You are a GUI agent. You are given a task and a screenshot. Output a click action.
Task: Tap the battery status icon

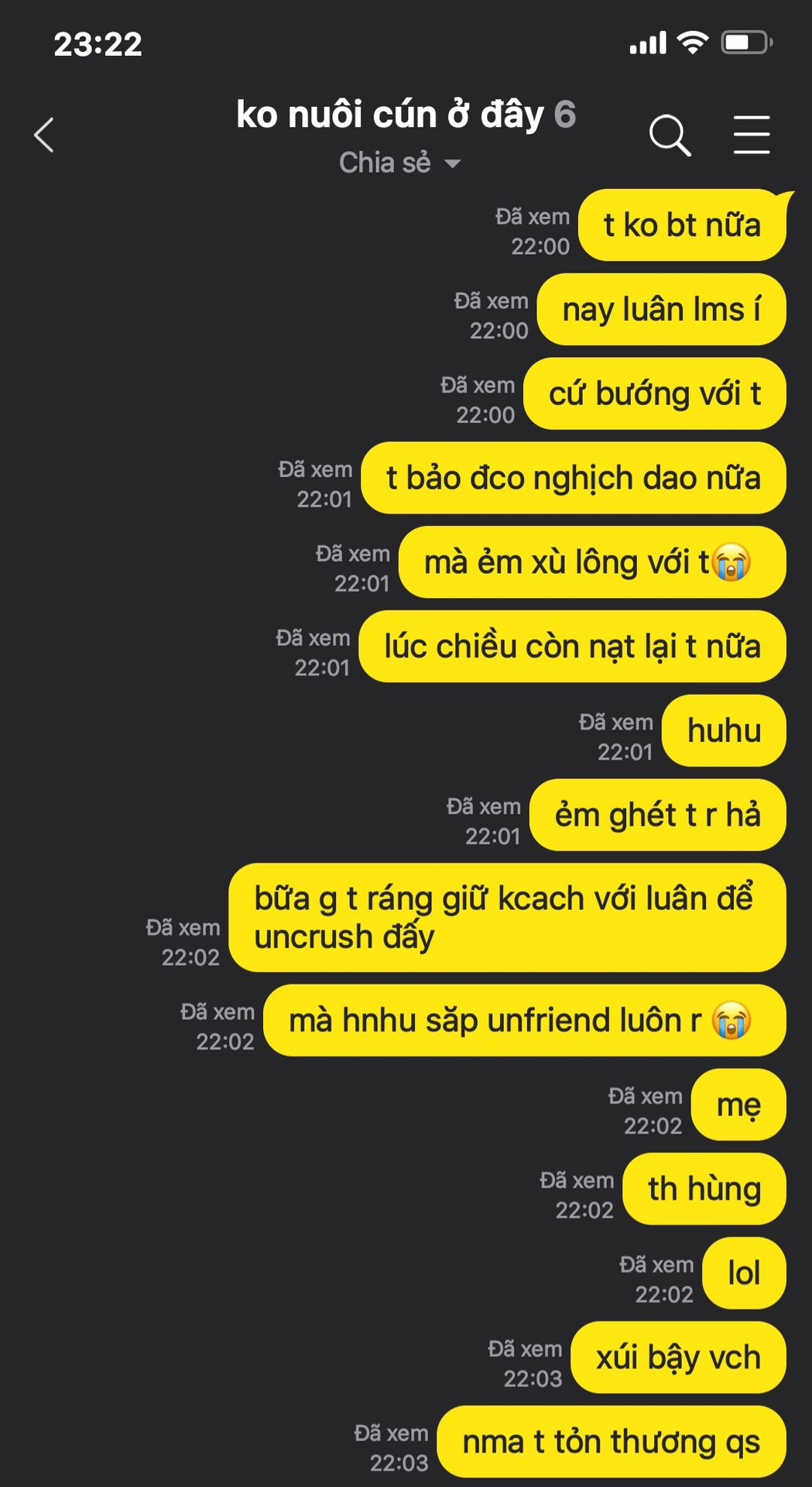(x=747, y=42)
